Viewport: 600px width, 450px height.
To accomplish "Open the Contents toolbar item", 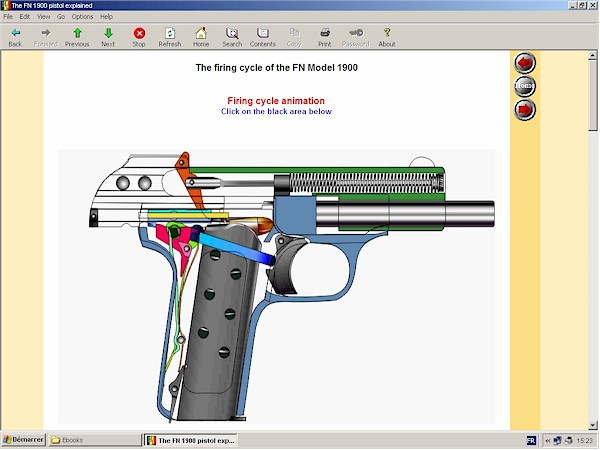I will point(262,38).
